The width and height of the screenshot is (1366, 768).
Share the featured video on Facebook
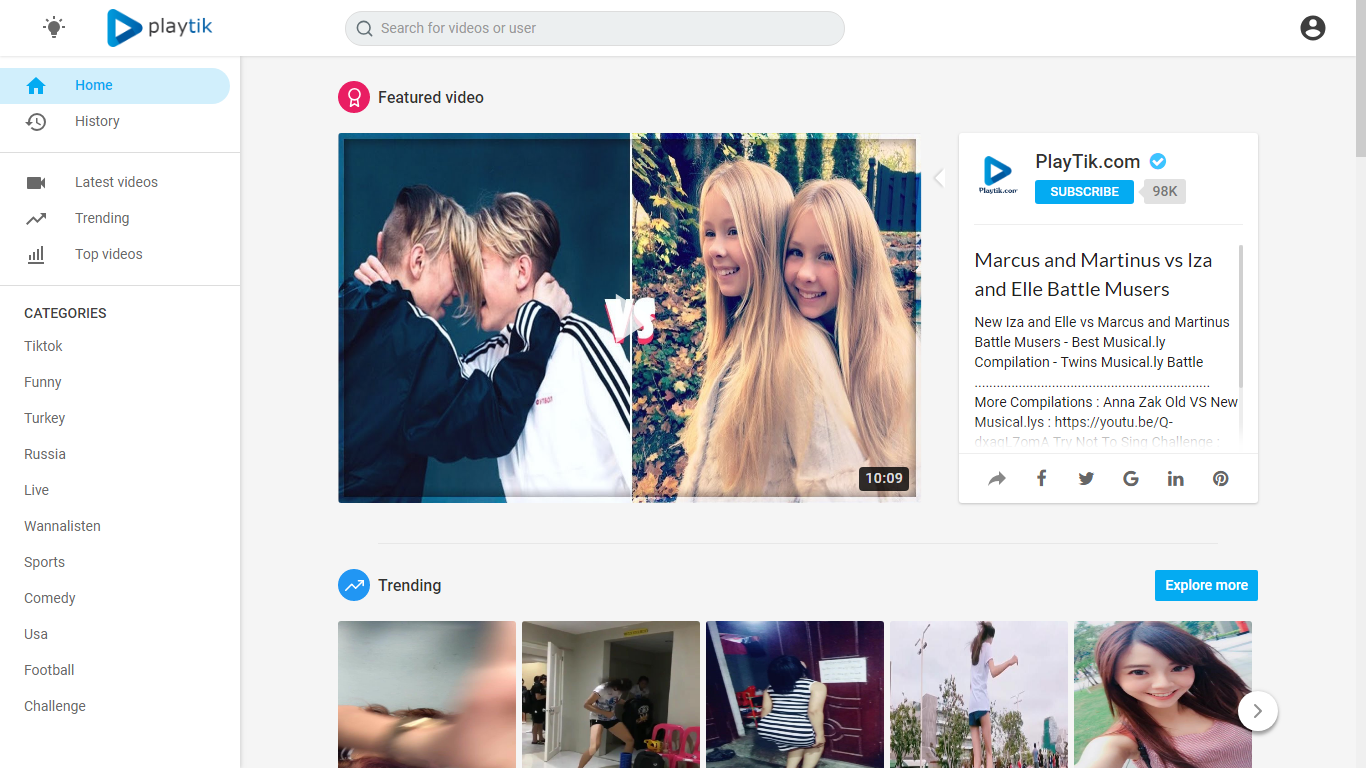(x=1041, y=478)
